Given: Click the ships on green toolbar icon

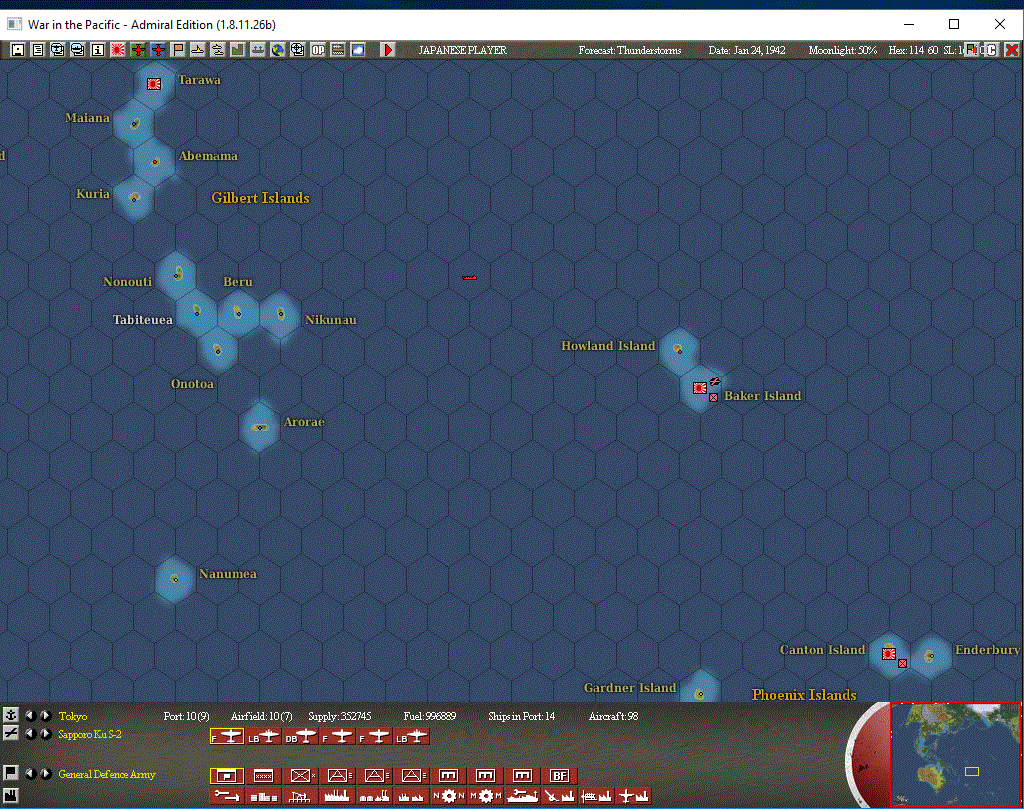Looking at the screenshot, I should pyautogui.click(x=258, y=50).
